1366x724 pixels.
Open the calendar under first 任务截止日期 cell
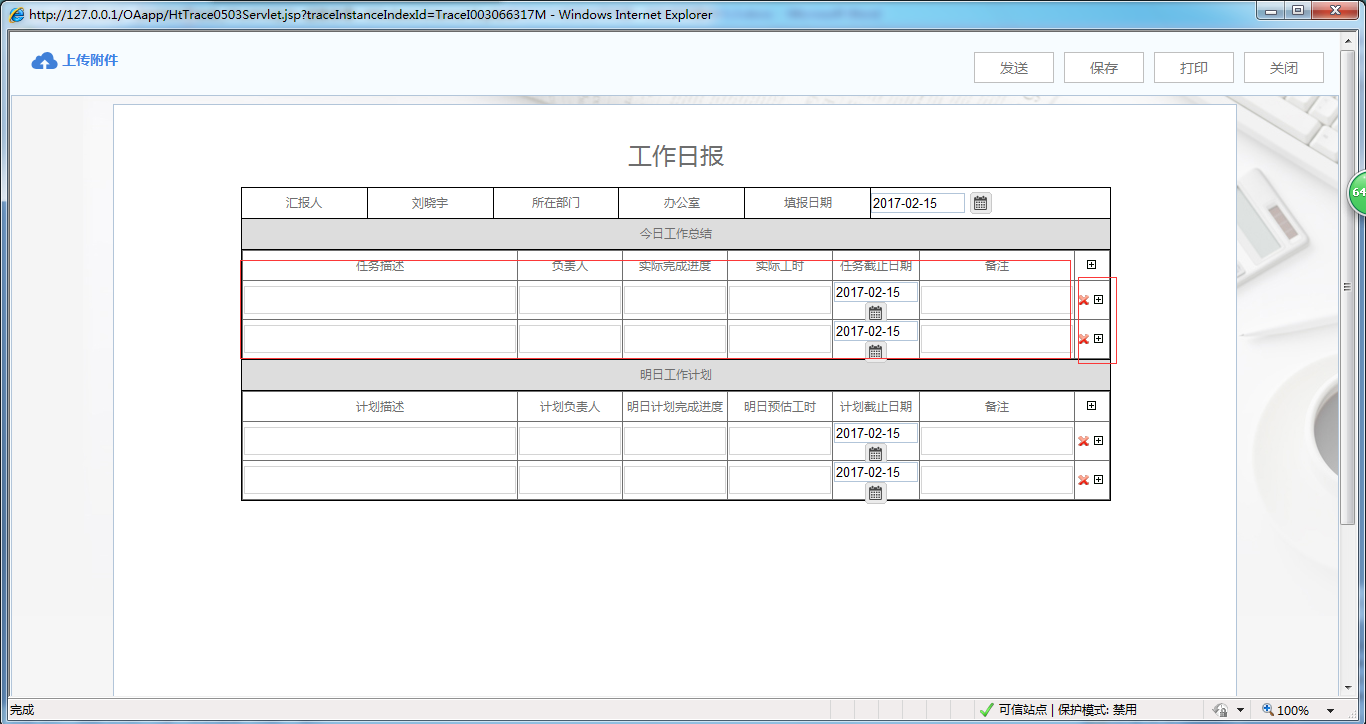[875, 311]
